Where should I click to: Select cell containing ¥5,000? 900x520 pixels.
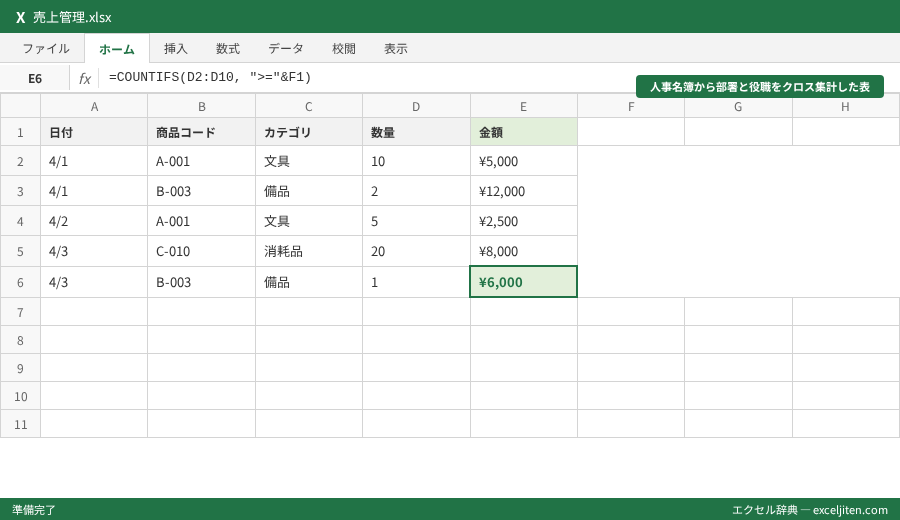coord(523,161)
